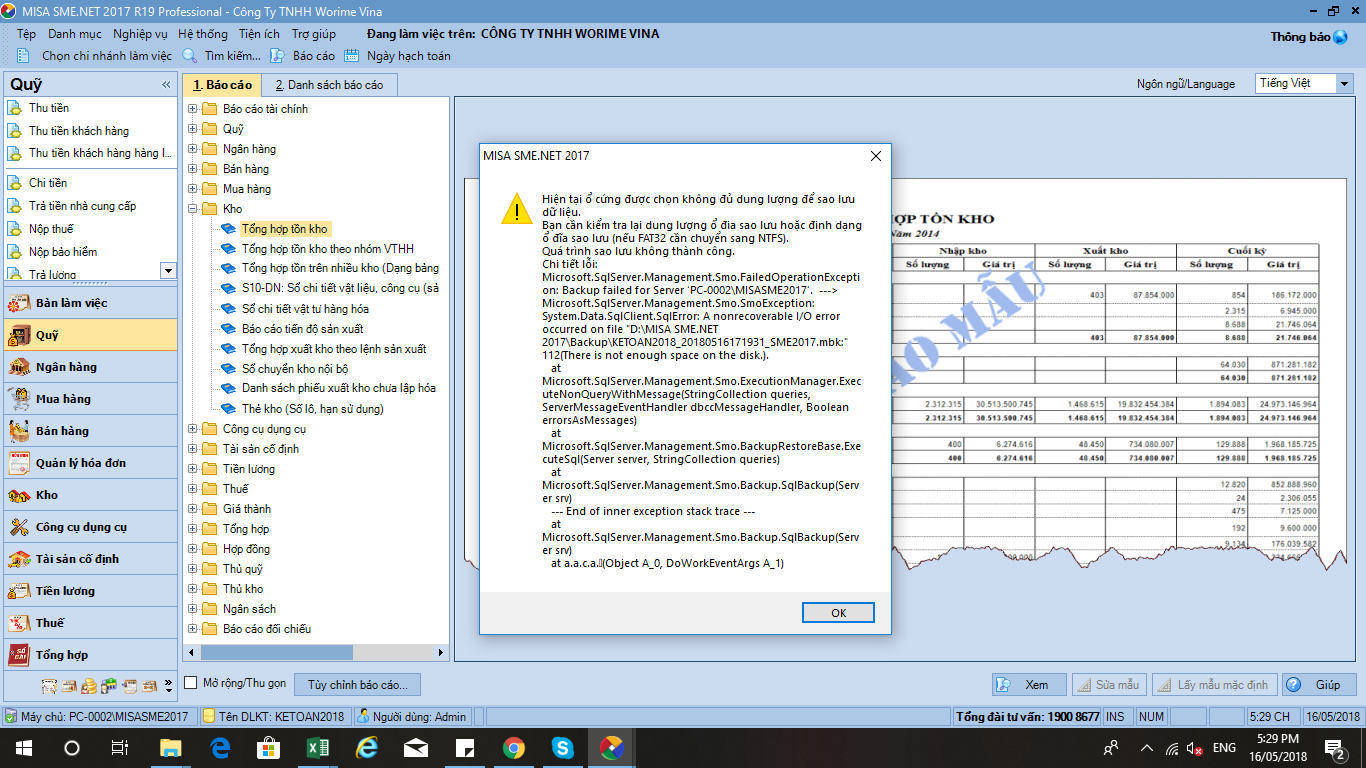Select the Thẻ kho report icon
Image resolution: width=1366 pixels, height=768 pixels.
point(229,409)
